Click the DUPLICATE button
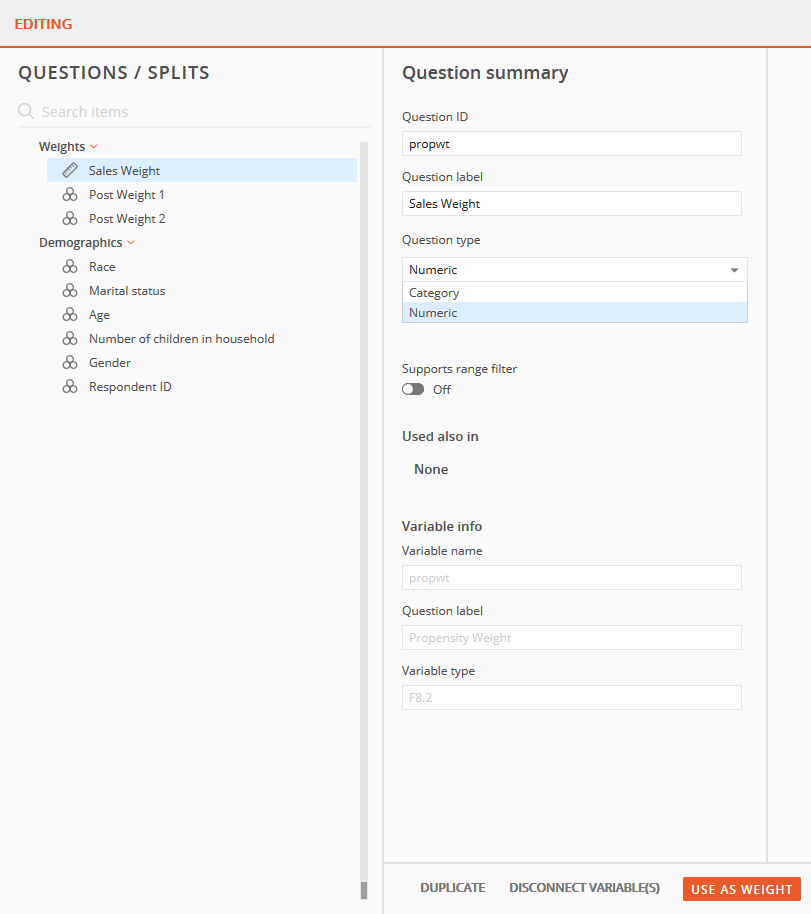811x914 pixels. pyautogui.click(x=452, y=888)
